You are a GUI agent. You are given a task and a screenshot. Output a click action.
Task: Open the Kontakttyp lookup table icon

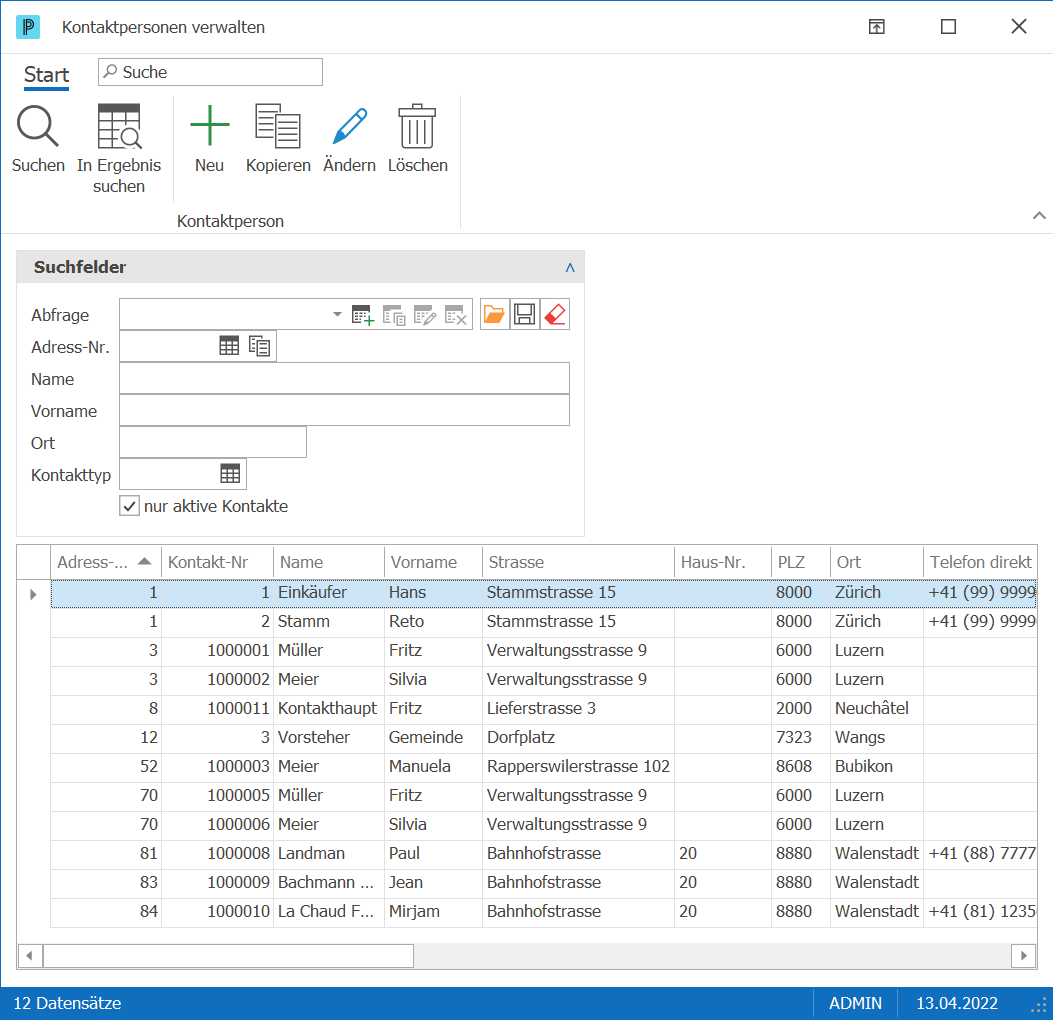pyautogui.click(x=230, y=474)
